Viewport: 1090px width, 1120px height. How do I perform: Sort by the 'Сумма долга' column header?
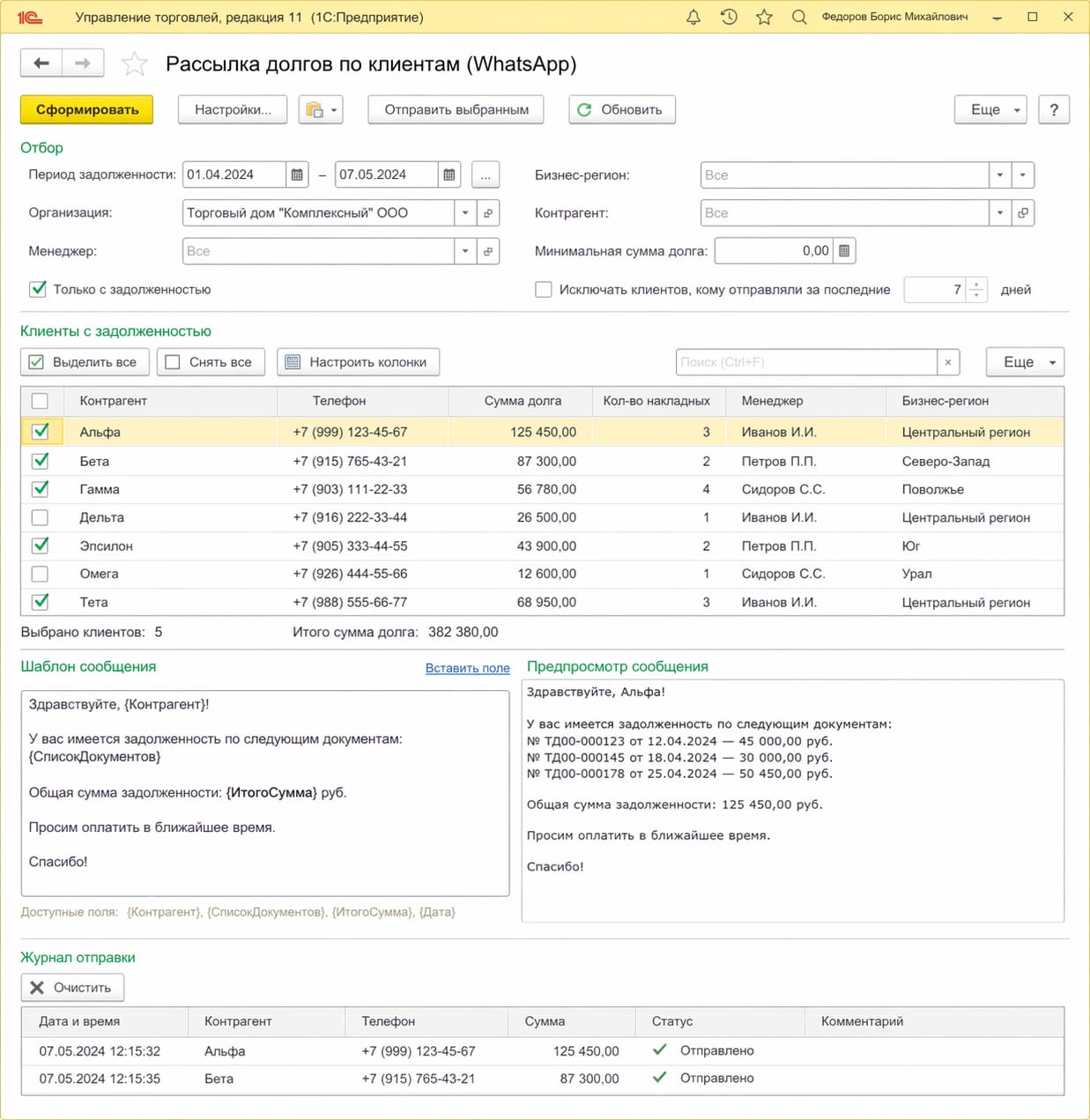tap(522, 401)
